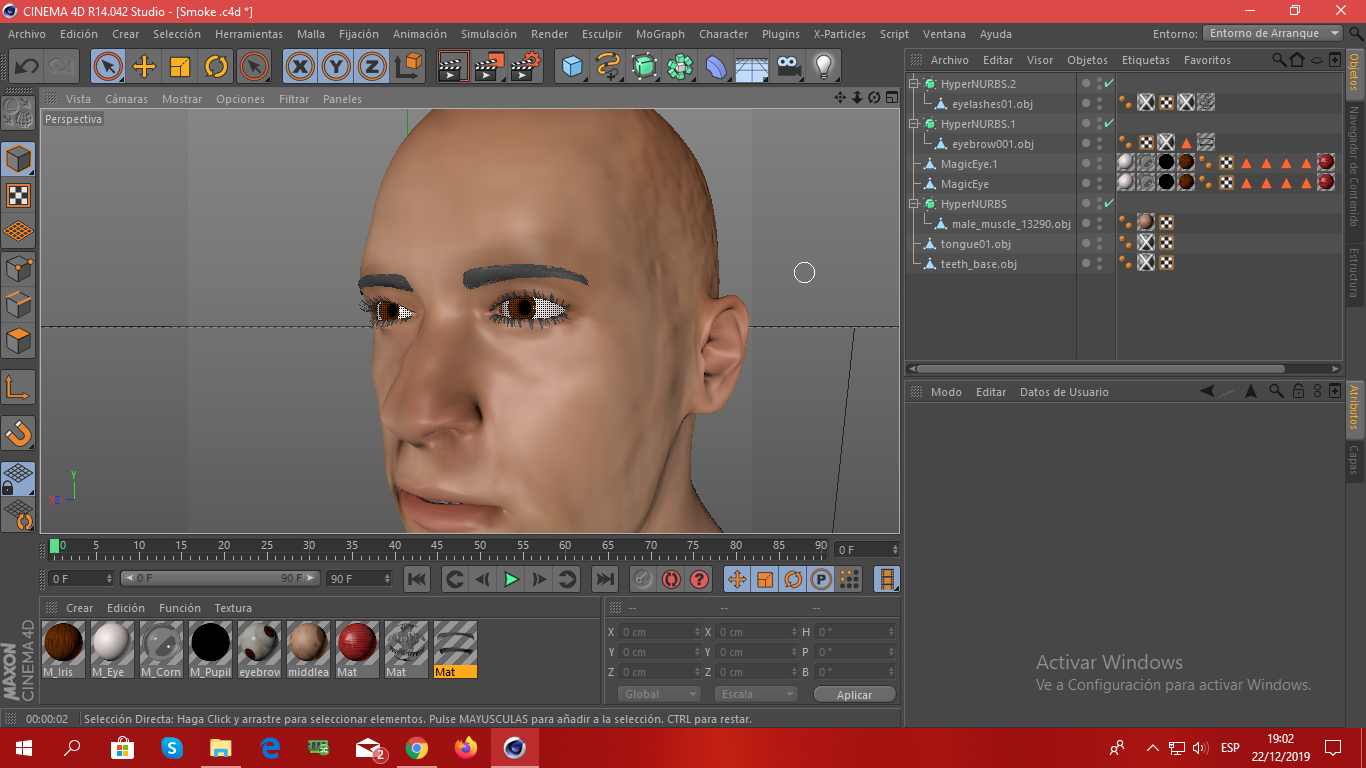Toggle the green check of HyperNURBS.1
The image size is (1366, 768).
(x=1109, y=124)
